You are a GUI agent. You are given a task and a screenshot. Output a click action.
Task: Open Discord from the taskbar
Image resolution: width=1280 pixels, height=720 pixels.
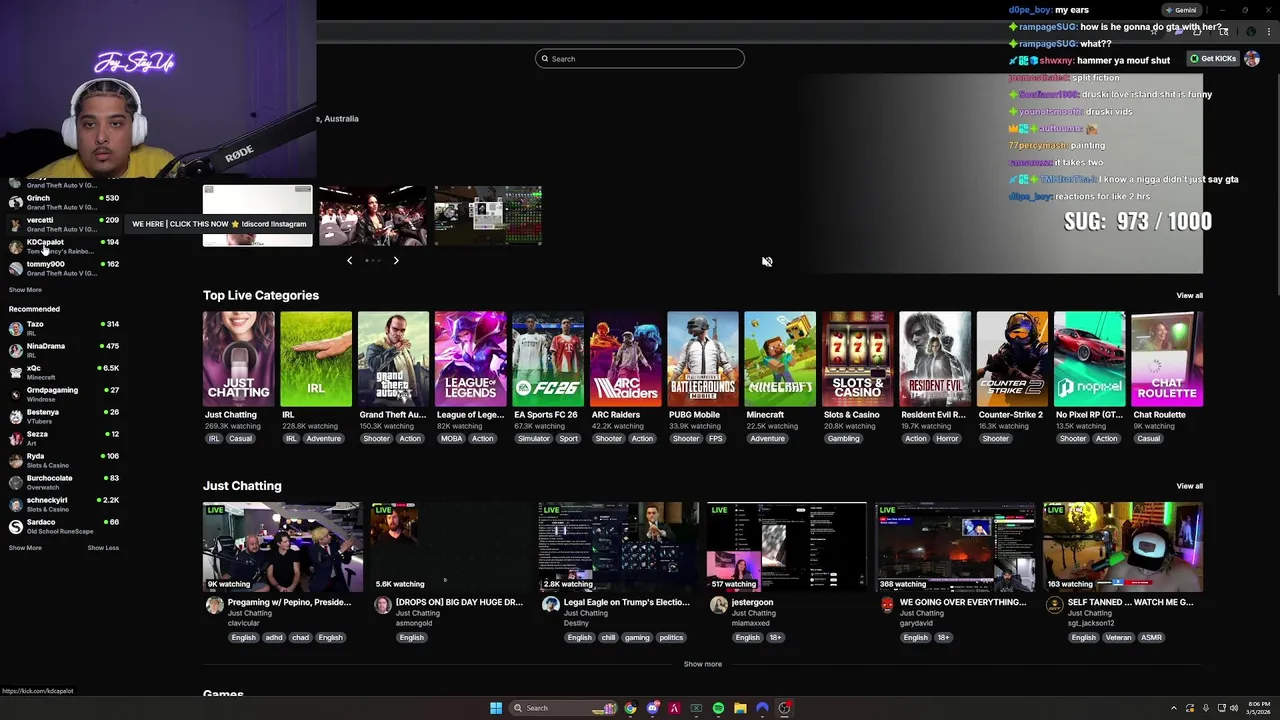(652, 708)
